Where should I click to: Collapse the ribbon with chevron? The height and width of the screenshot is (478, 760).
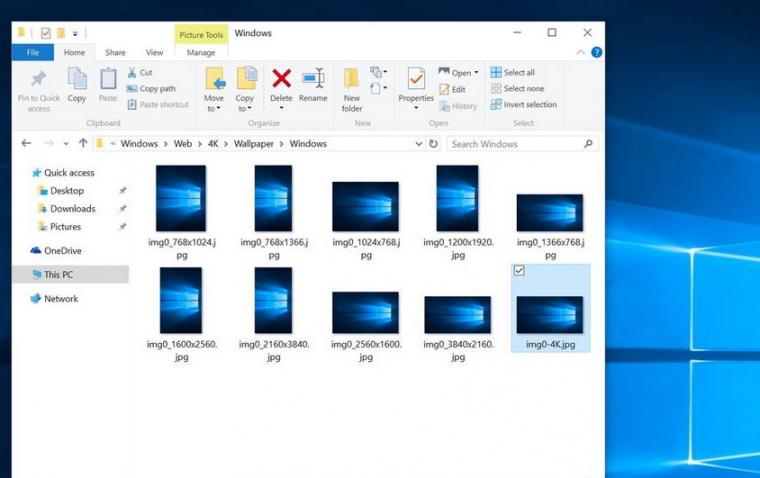point(581,52)
